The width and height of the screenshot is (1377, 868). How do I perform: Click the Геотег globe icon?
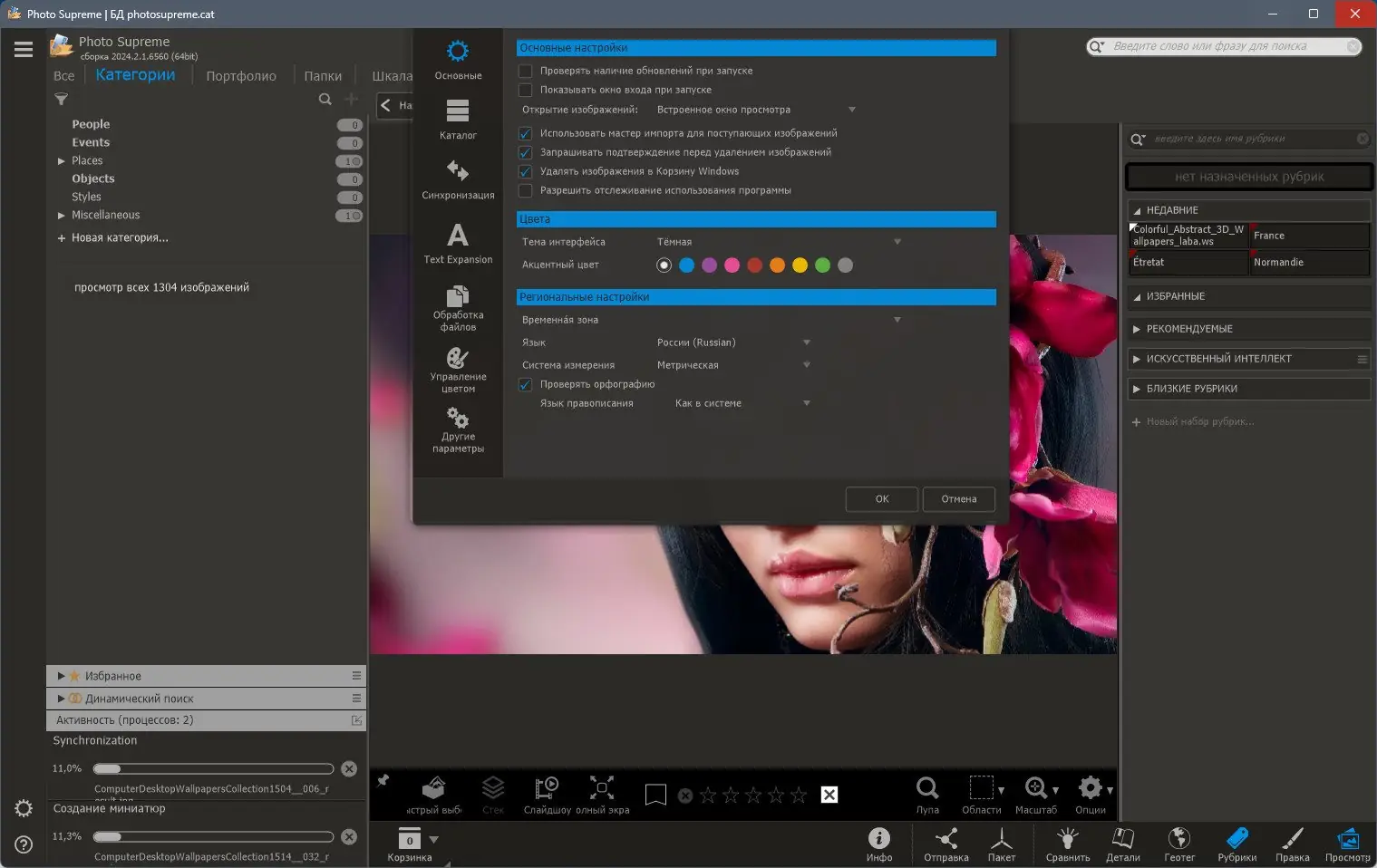[x=1178, y=844]
